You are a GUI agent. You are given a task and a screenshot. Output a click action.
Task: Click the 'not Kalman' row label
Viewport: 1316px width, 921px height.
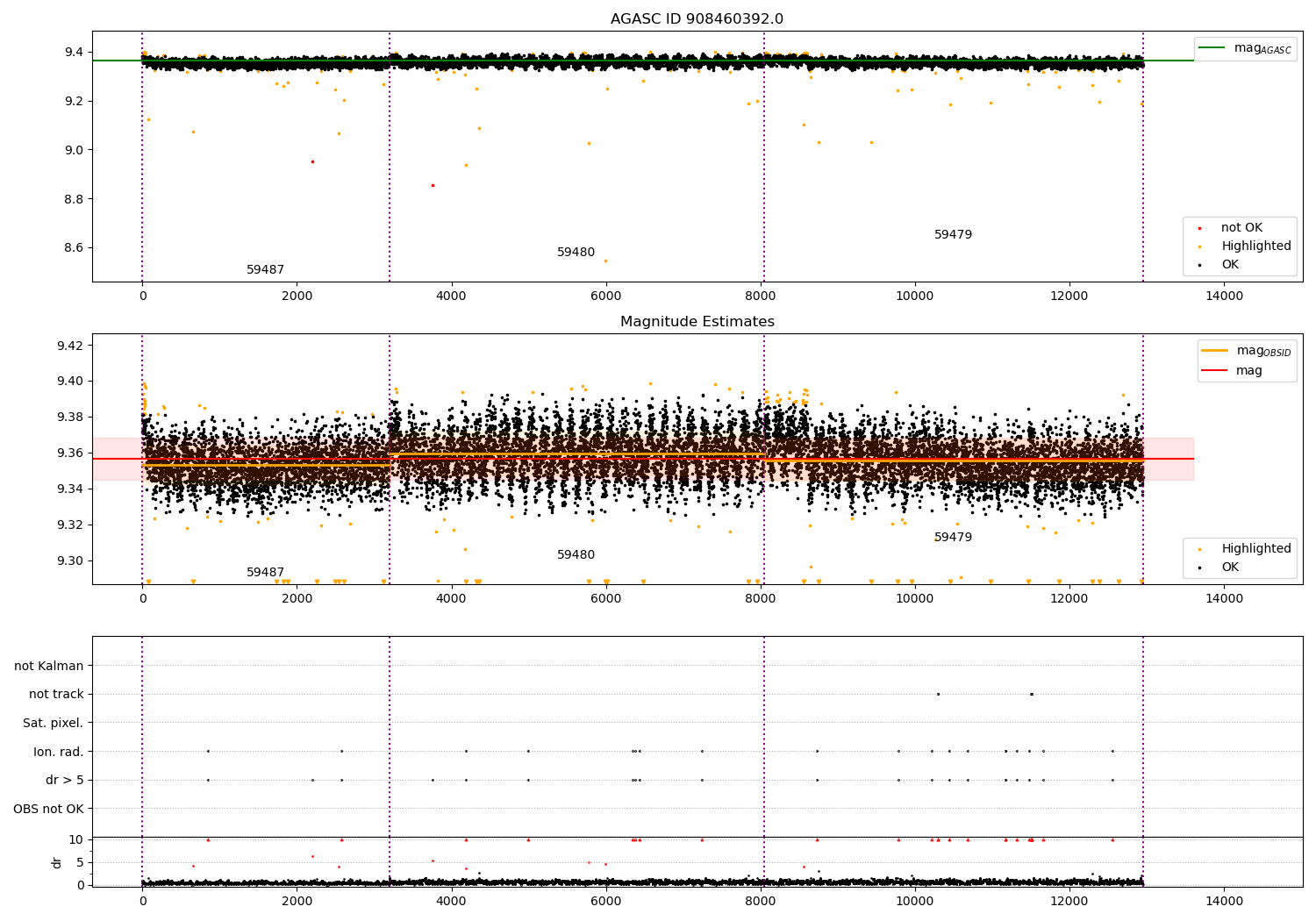(49, 666)
